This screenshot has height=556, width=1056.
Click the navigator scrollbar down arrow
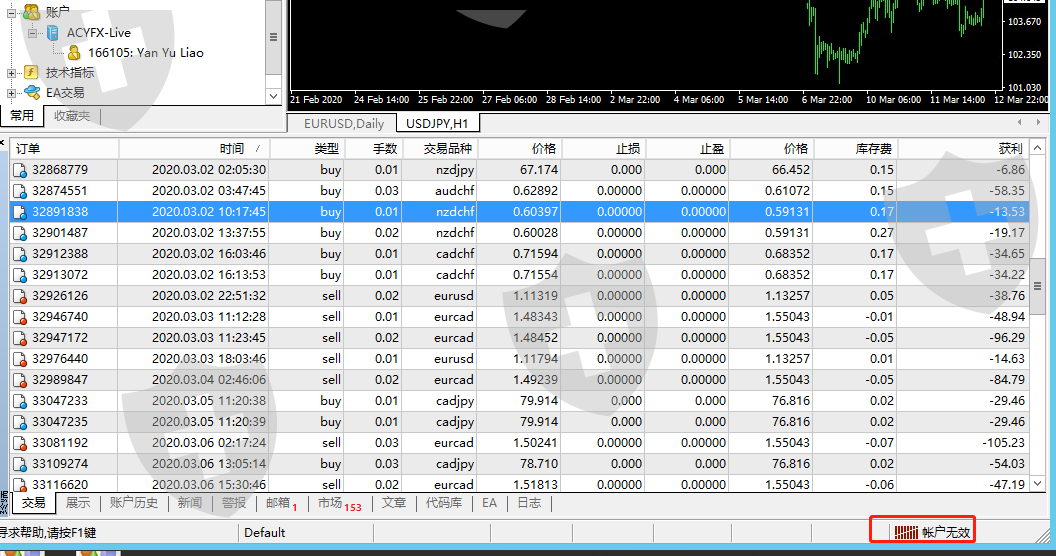[274, 94]
